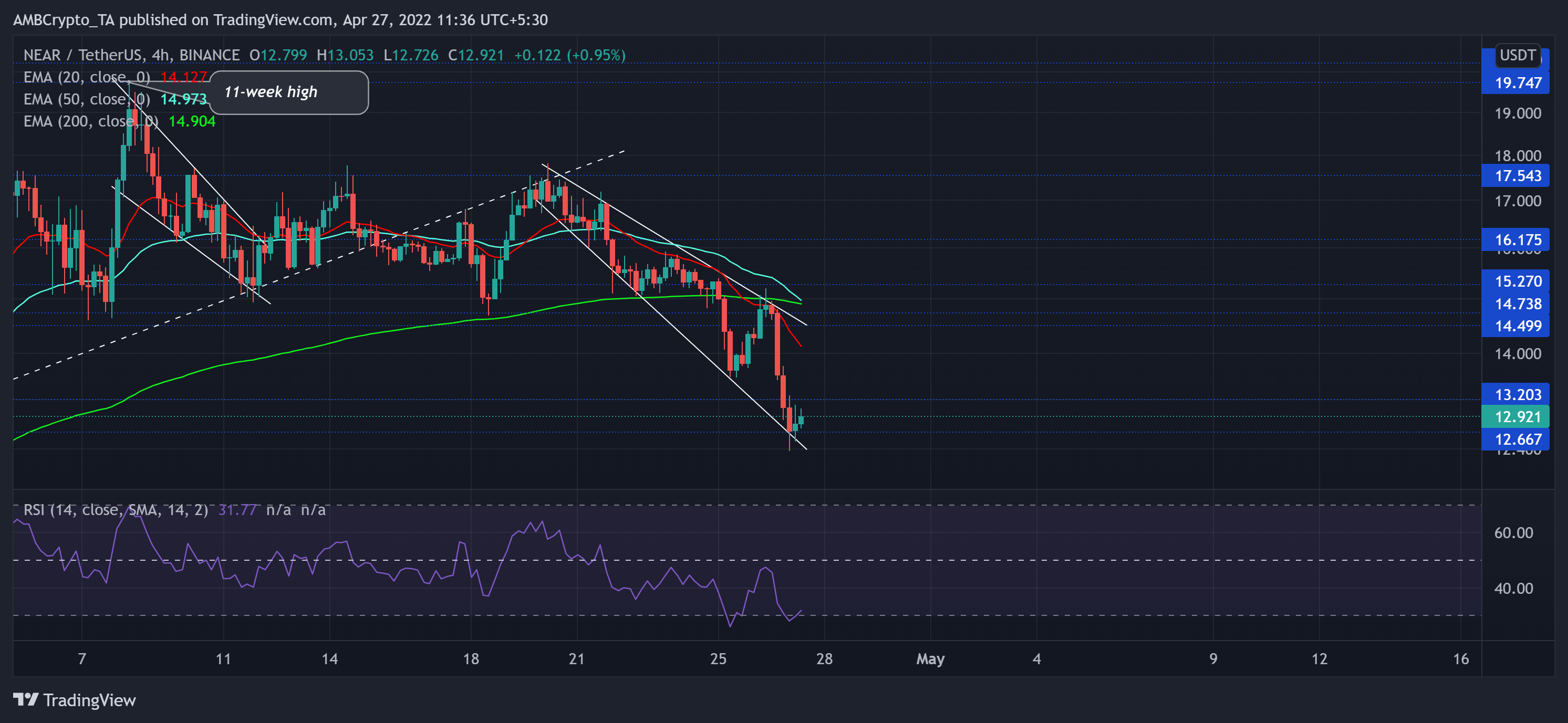Click the 16.175 price level tag
Image resolution: width=1568 pixels, height=723 pixels.
coord(1515,240)
